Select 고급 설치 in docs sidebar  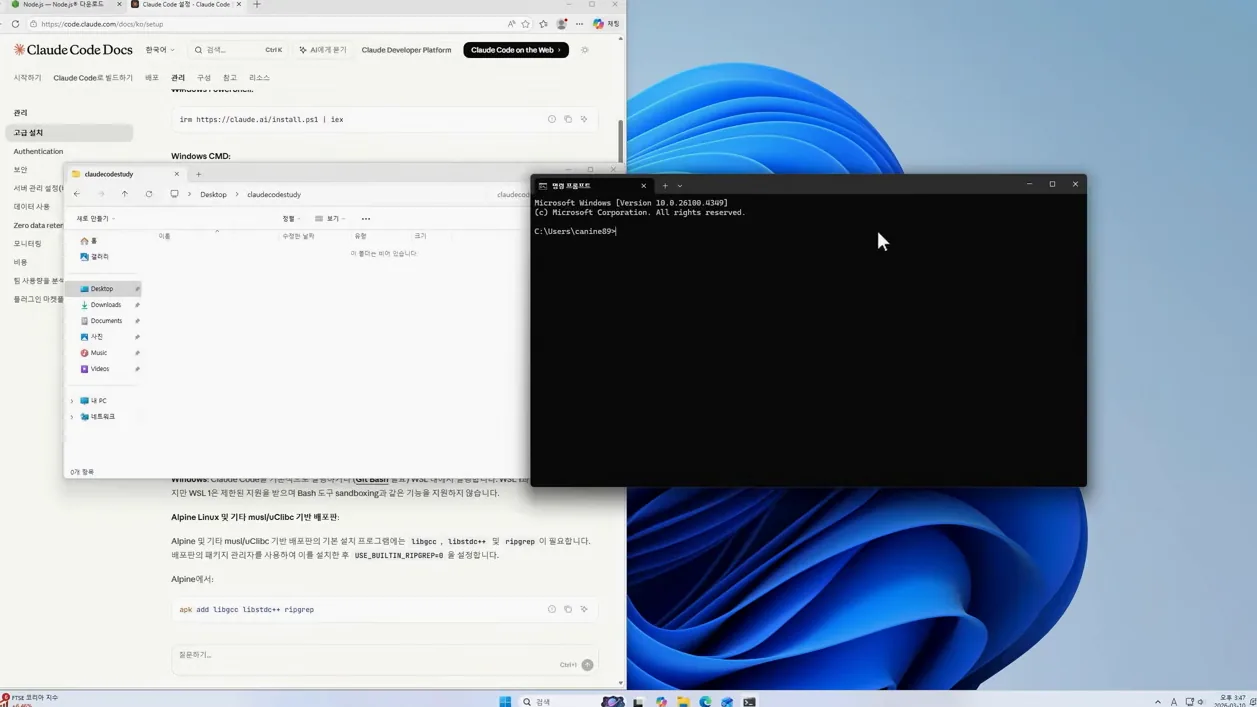tap(70, 133)
